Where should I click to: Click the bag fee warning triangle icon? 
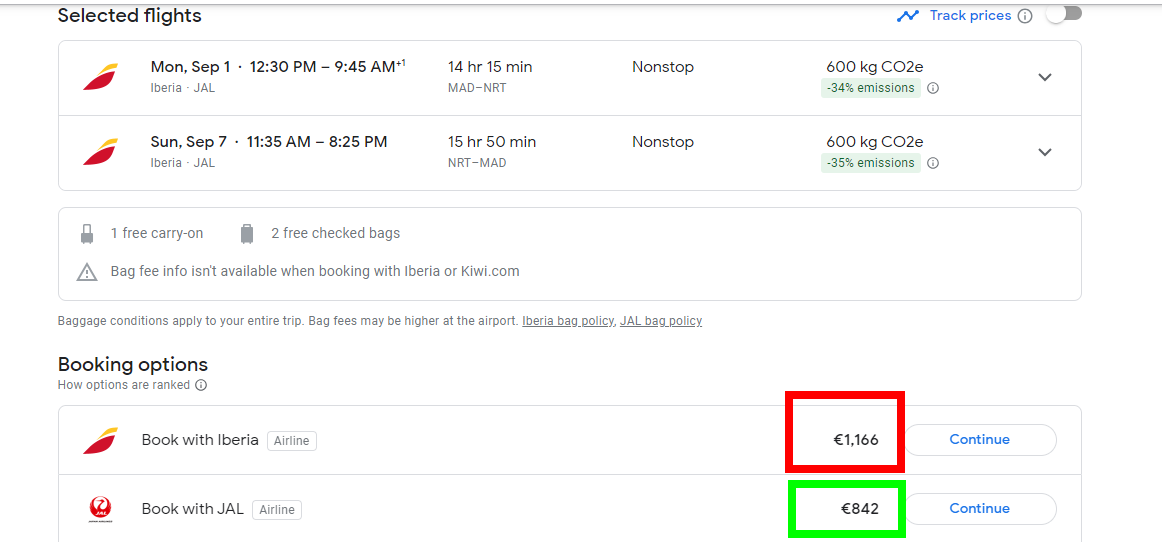[x=87, y=272]
